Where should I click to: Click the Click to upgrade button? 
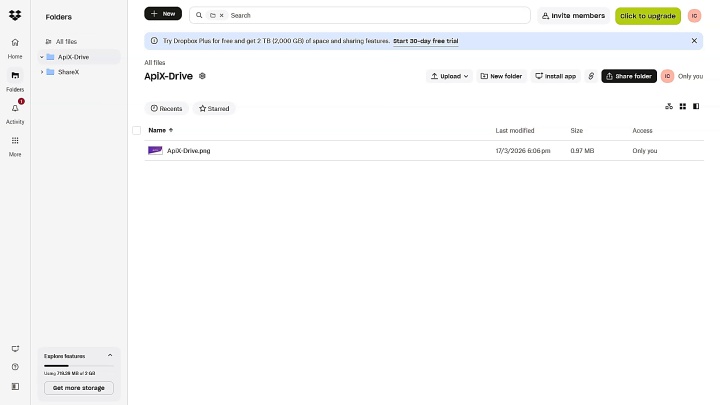(648, 16)
